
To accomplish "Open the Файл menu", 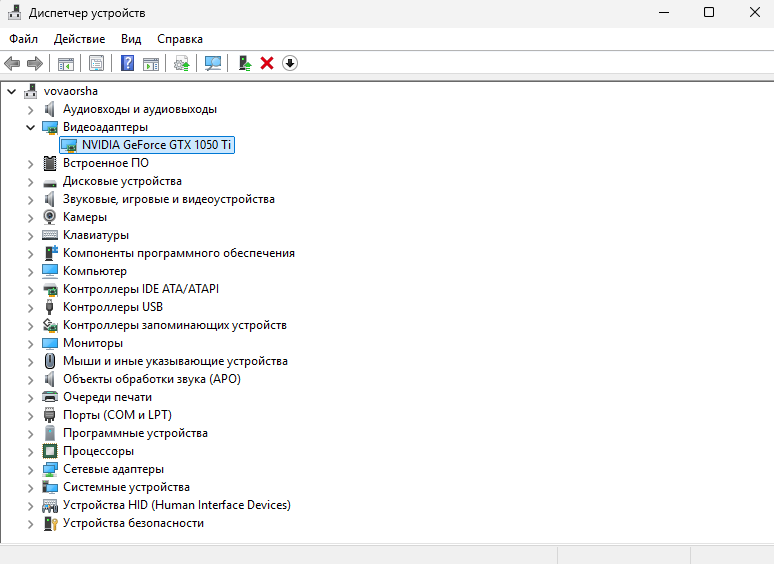I will click(23, 38).
